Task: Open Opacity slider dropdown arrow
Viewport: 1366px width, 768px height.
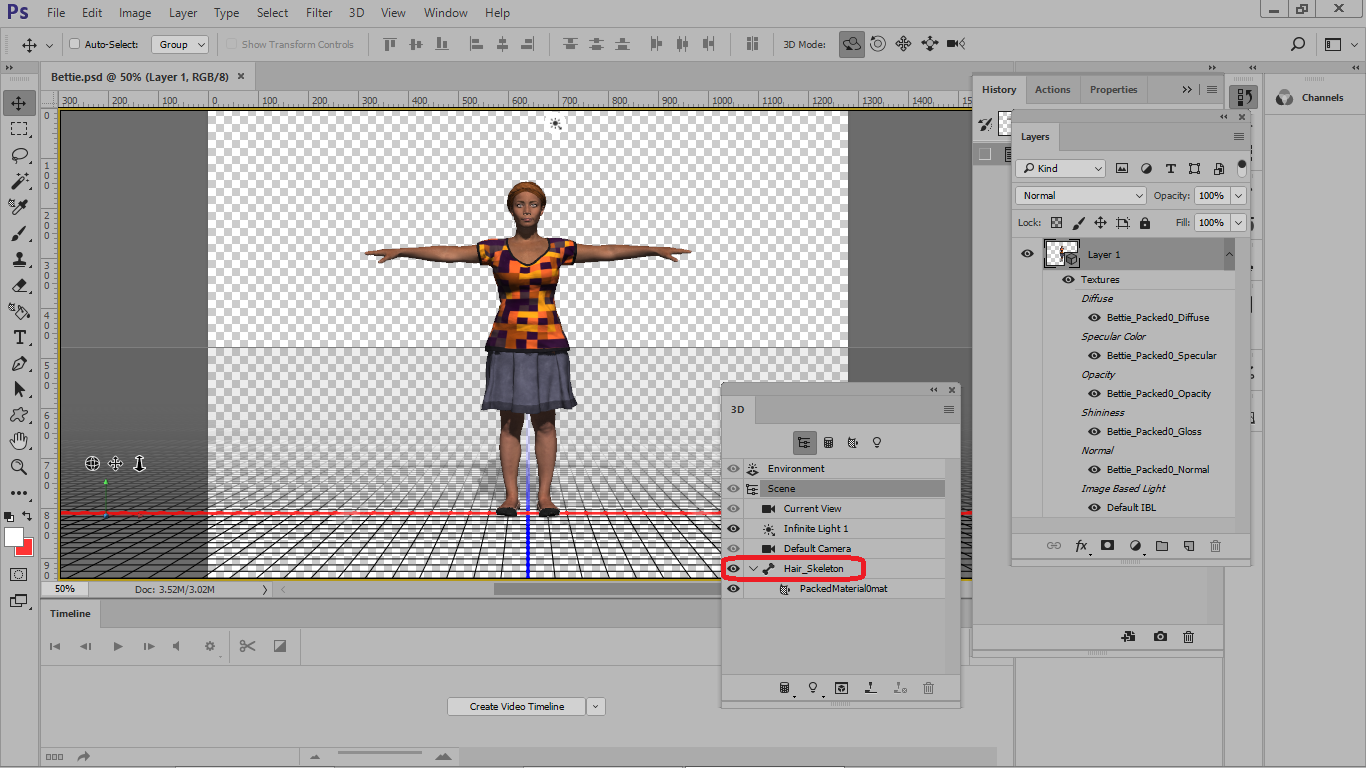Action: [1239, 196]
